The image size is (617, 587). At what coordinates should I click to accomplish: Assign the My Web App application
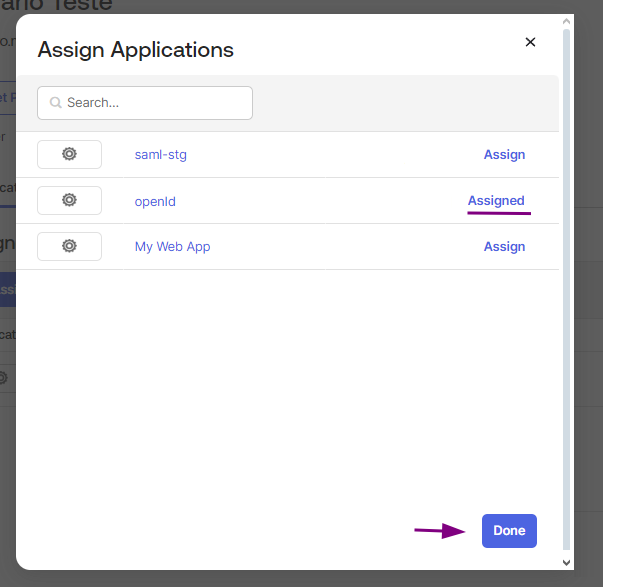pyautogui.click(x=504, y=247)
